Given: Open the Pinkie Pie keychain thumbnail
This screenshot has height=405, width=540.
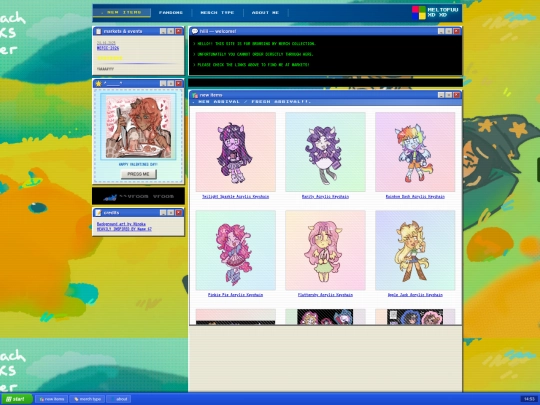Looking at the screenshot, I should 236,250.
